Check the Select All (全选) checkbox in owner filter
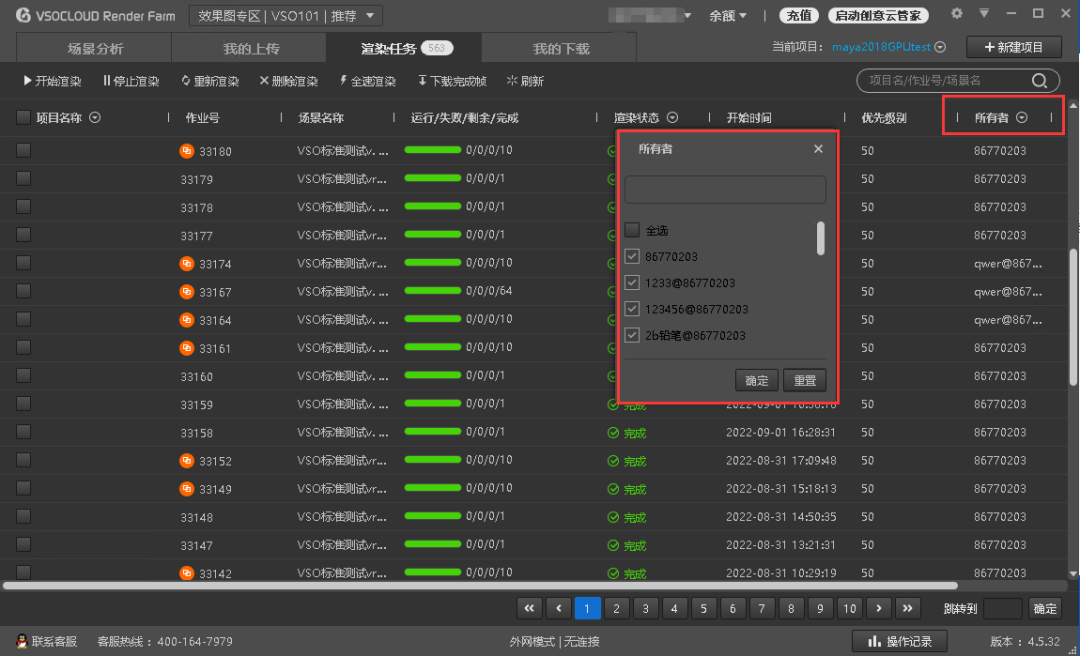The height and width of the screenshot is (656, 1080). pyautogui.click(x=632, y=230)
